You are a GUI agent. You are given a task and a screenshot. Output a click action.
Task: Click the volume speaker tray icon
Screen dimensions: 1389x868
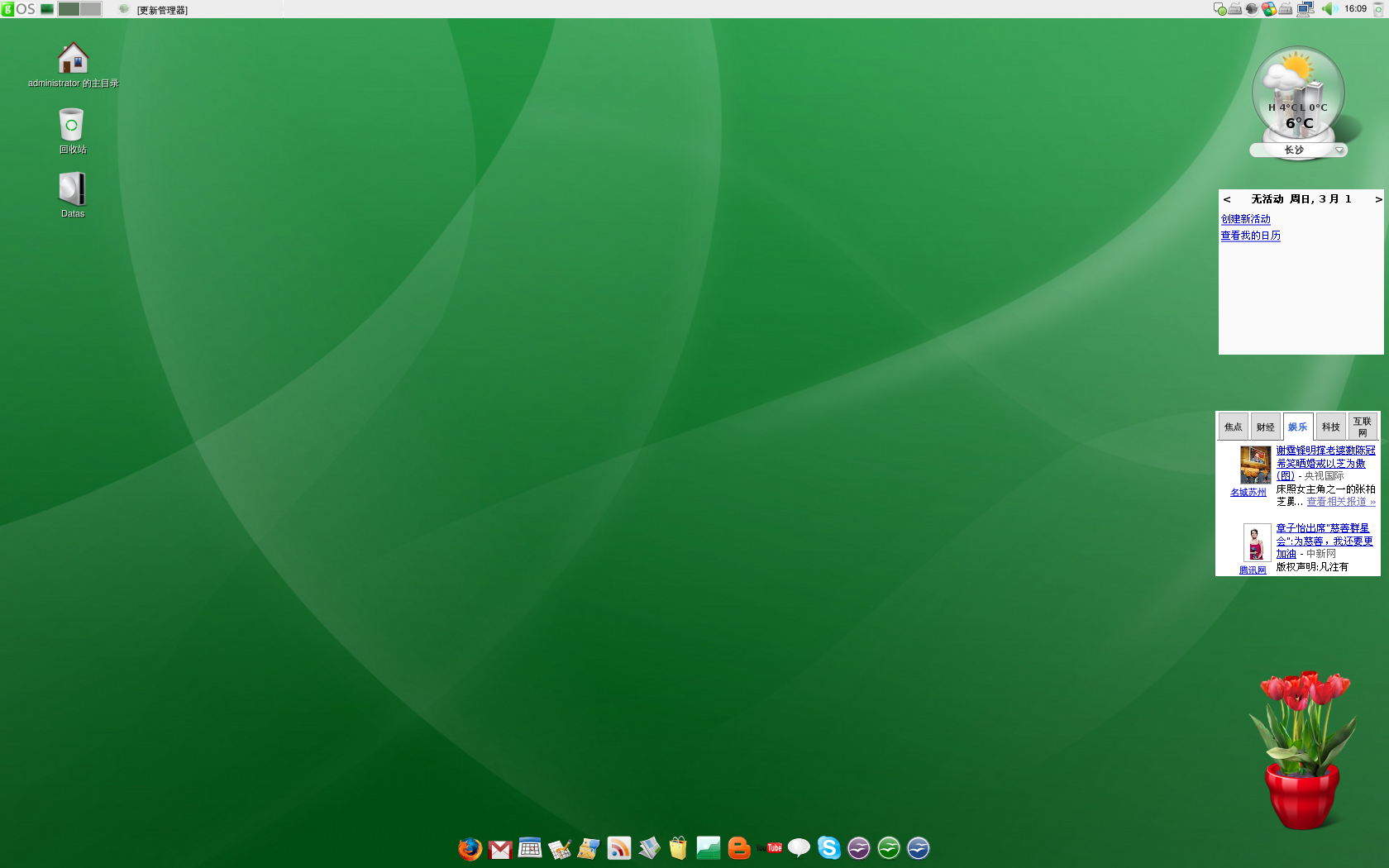coord(1329,9)
